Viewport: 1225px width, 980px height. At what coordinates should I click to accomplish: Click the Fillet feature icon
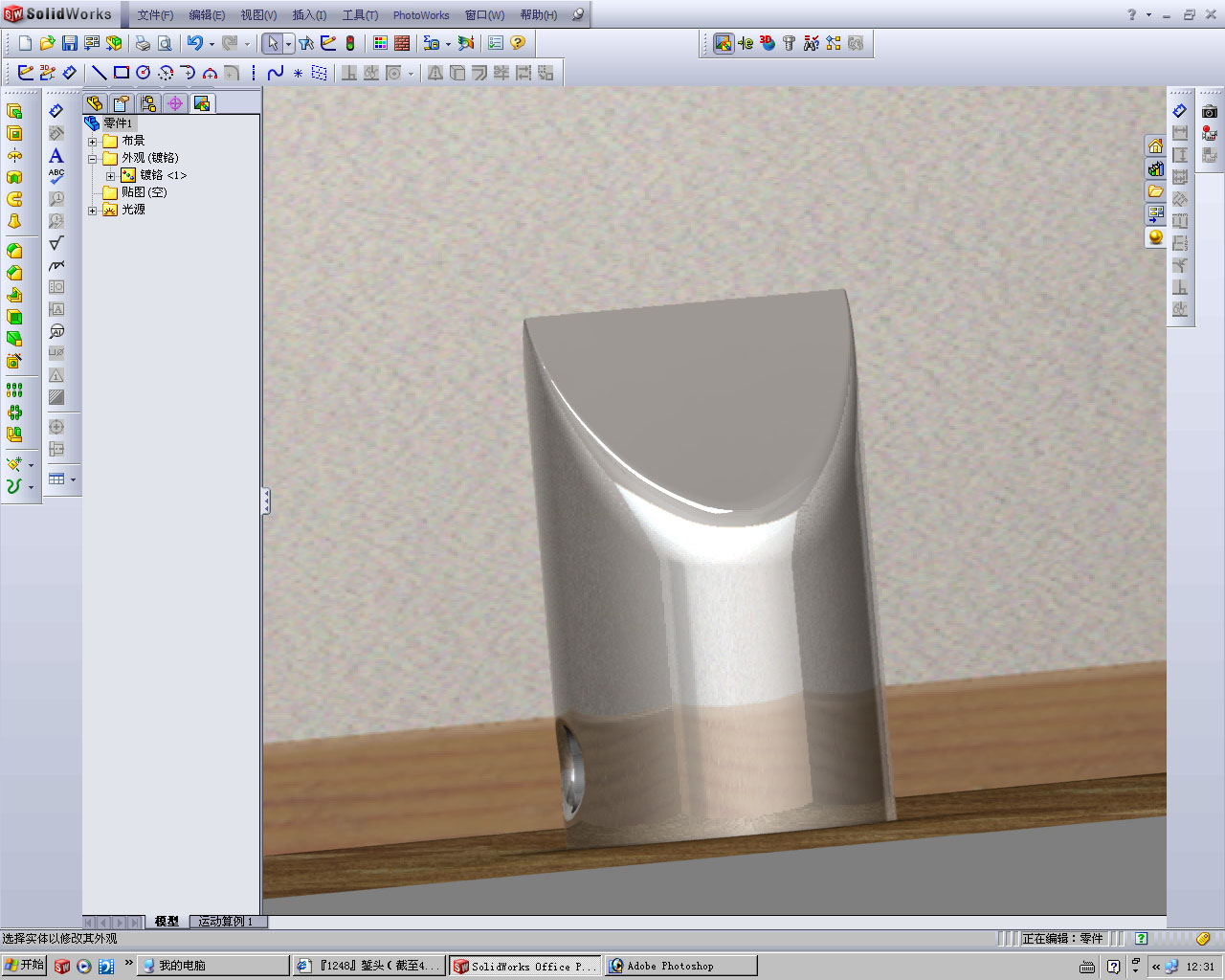tap(14, 251)
